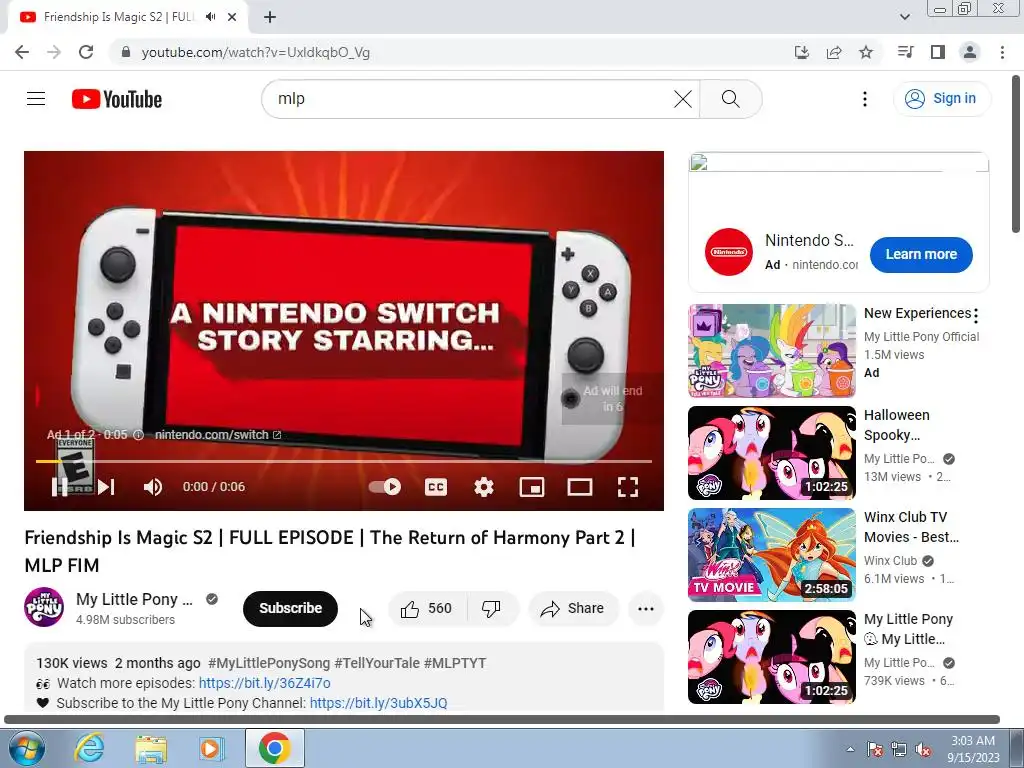Show hidden tray icons arrow

[850, 749]
